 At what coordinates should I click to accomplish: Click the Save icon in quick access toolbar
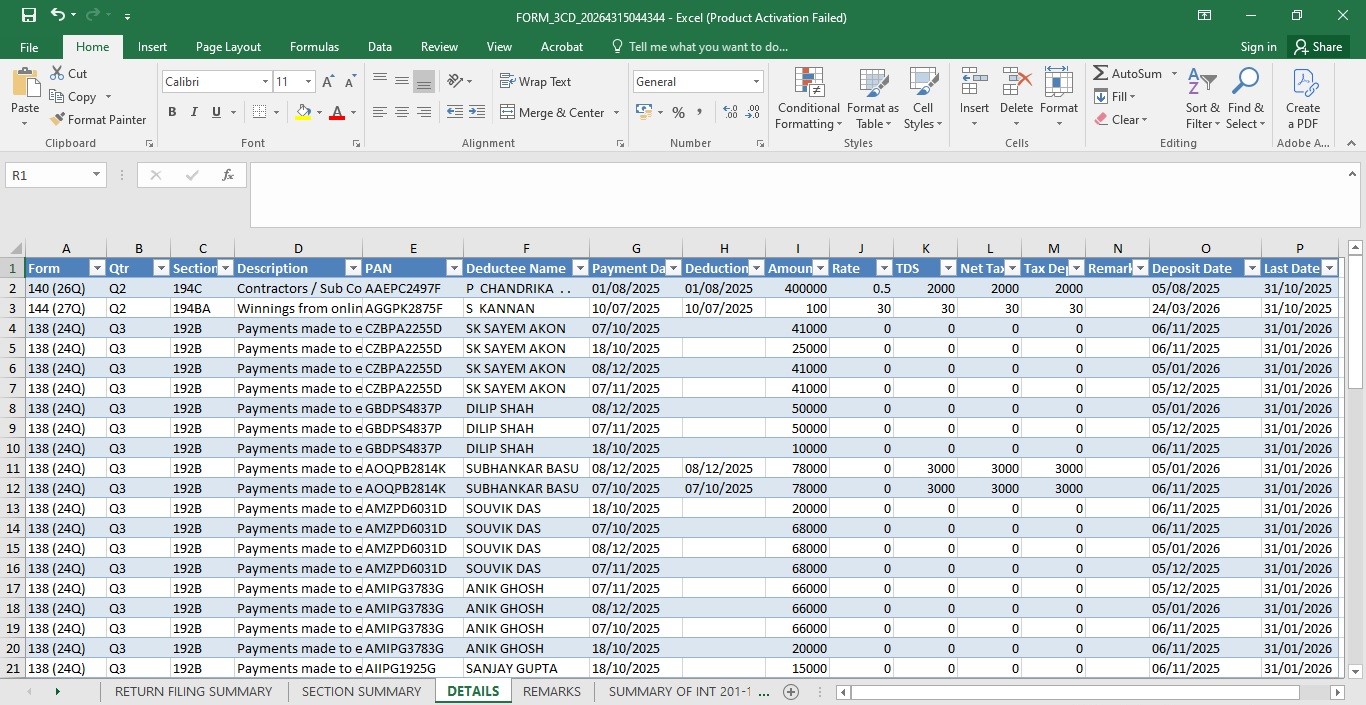pyautogui.click(x=28, y=16)
